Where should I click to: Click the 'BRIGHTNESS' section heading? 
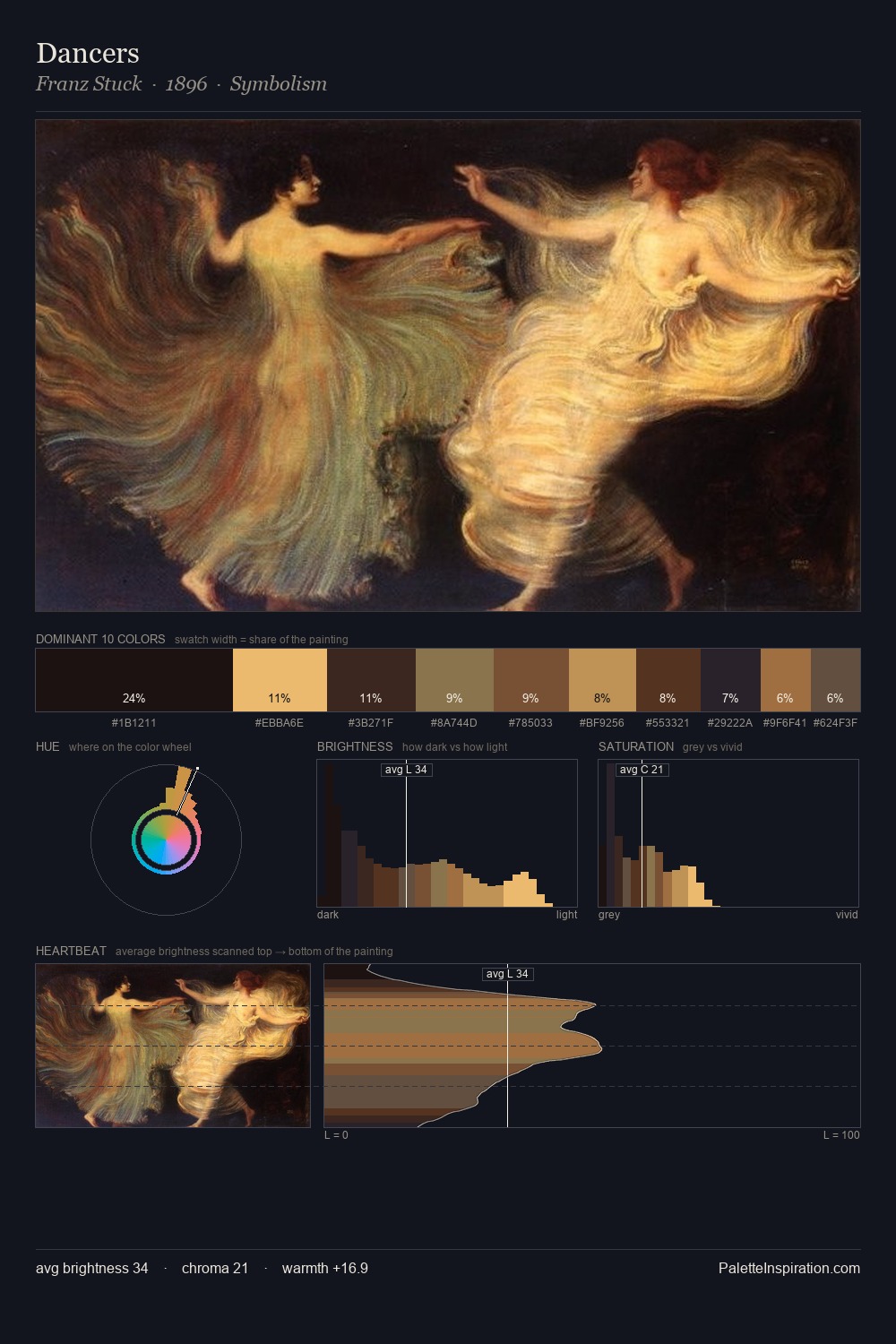pos(355,746)
